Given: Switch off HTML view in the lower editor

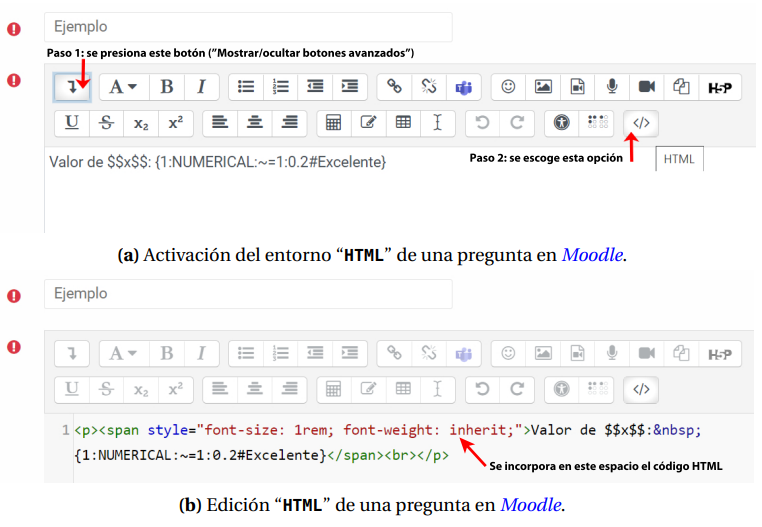Looking at the screenshot, I should pyautogui.click(x=641, y=389).
